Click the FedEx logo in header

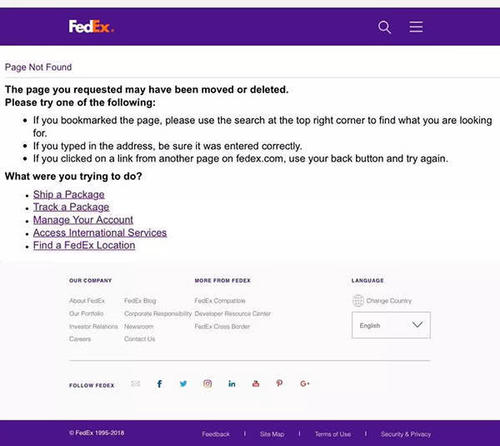(x=91, y=26)
